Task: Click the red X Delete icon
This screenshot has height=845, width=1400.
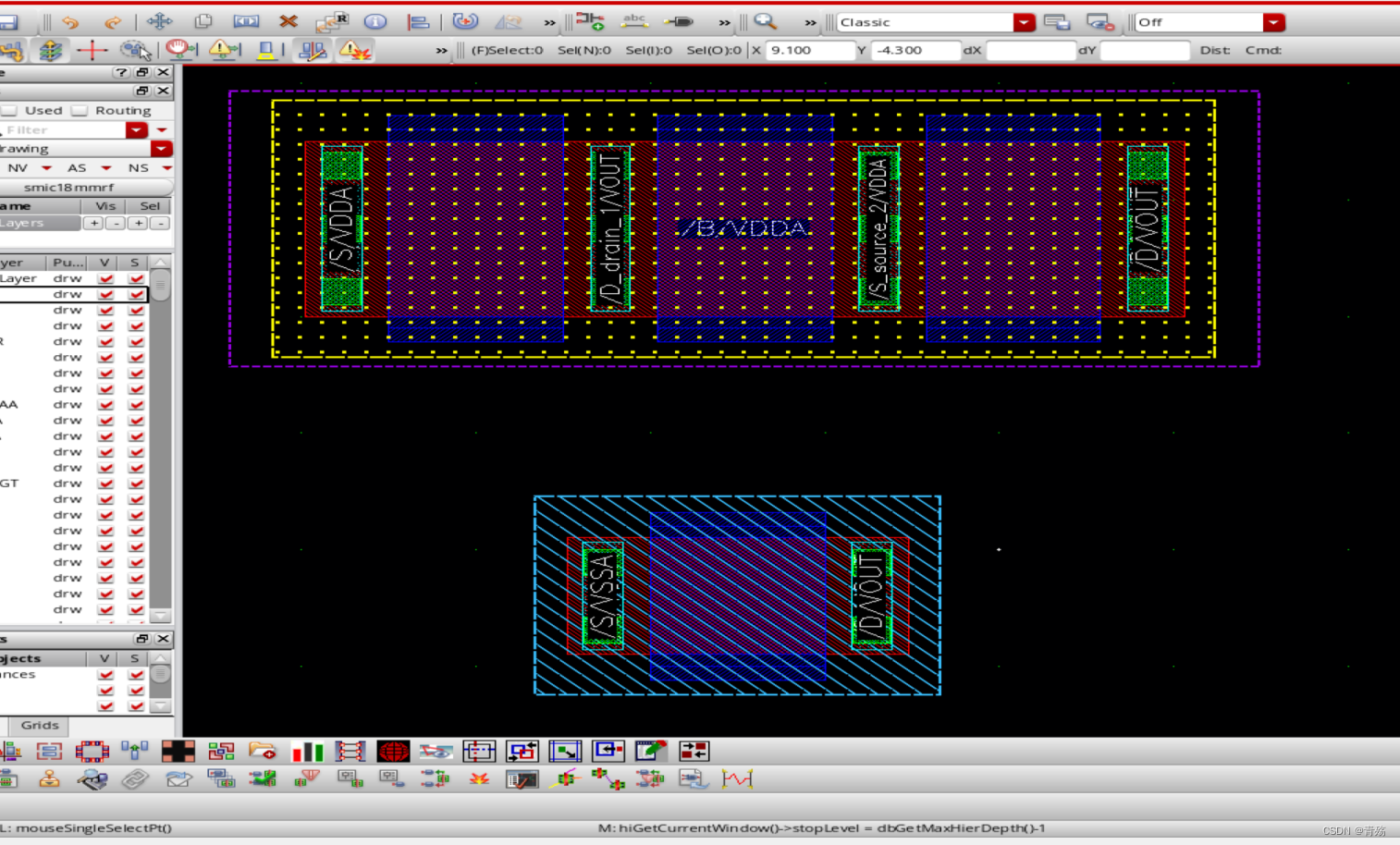Action: [289, 21]
